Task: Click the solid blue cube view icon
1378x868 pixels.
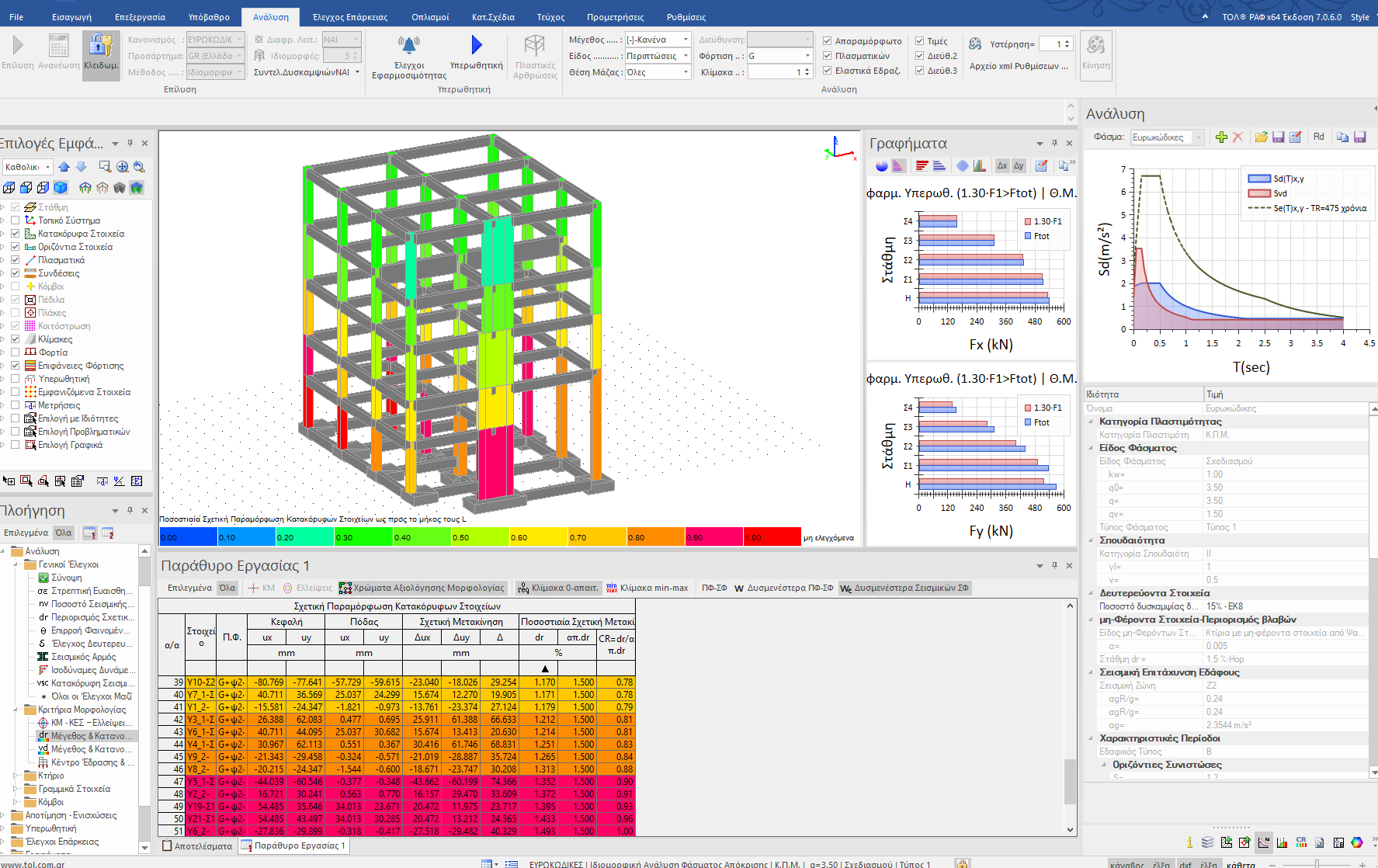Action: [x=61, y=188]
